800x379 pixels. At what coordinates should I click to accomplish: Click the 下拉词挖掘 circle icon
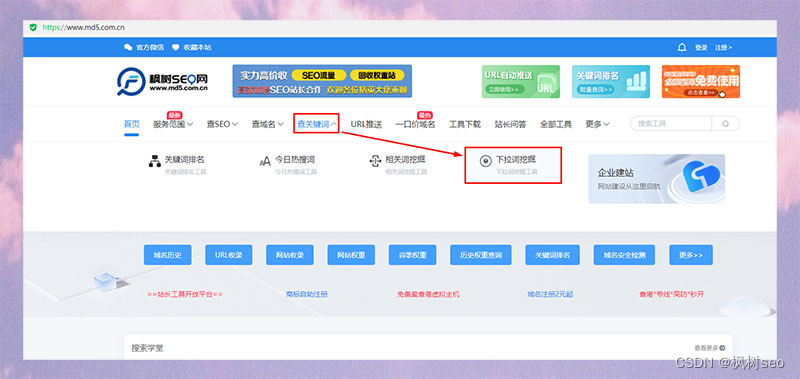point(486,161)
